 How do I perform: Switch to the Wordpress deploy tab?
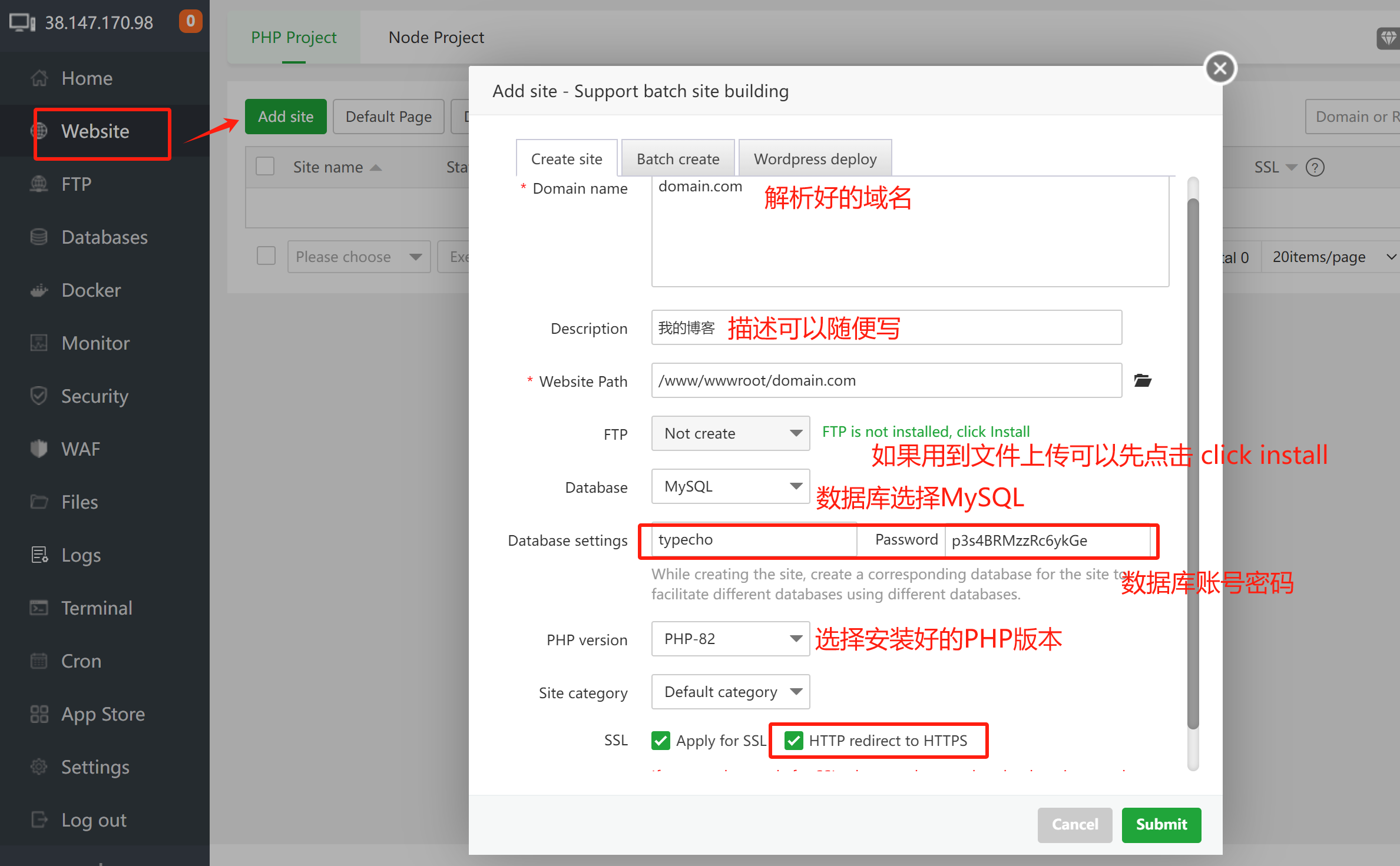(815, 159)
